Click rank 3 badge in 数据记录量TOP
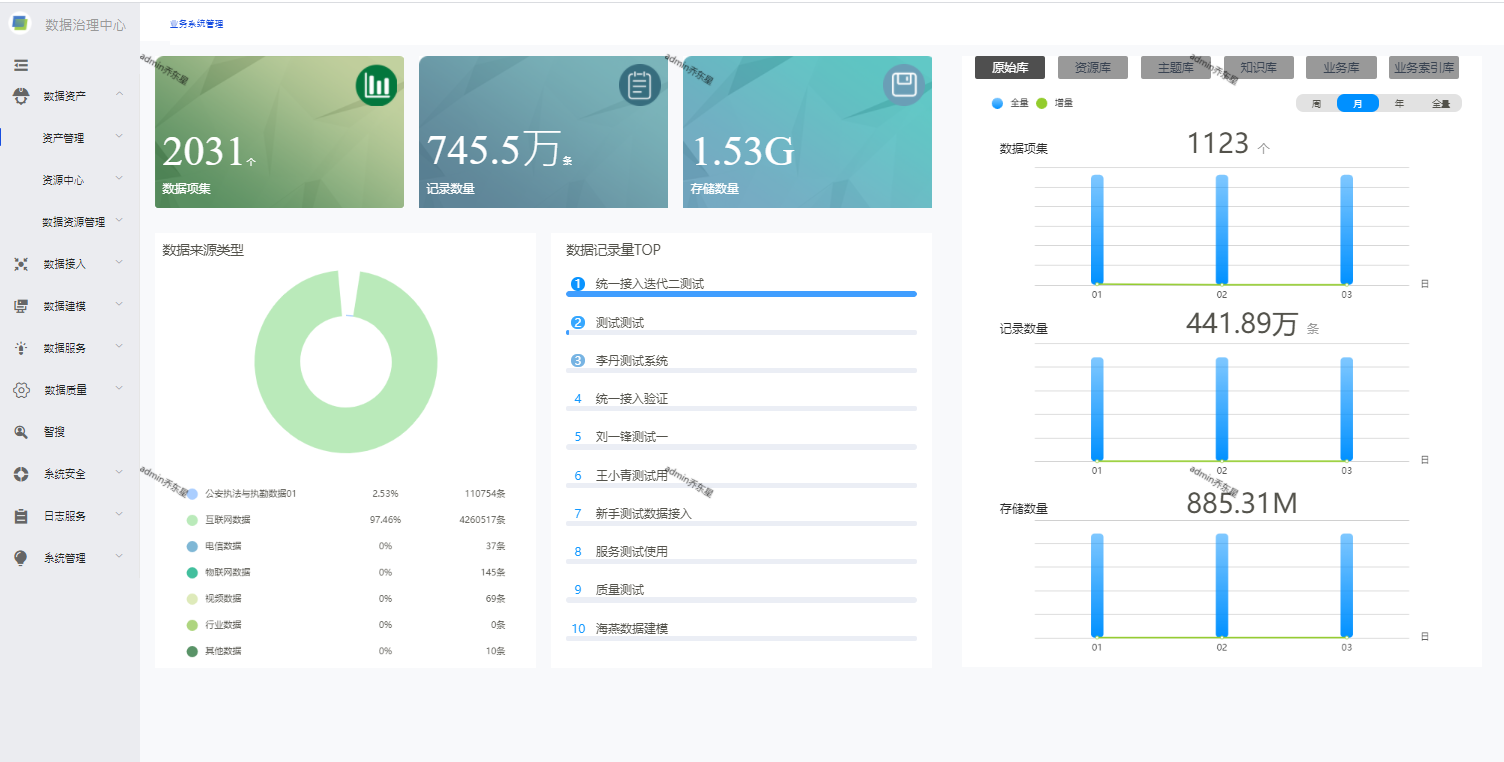This screenshot has height=762, width=1504. click(x=577, y=360)
